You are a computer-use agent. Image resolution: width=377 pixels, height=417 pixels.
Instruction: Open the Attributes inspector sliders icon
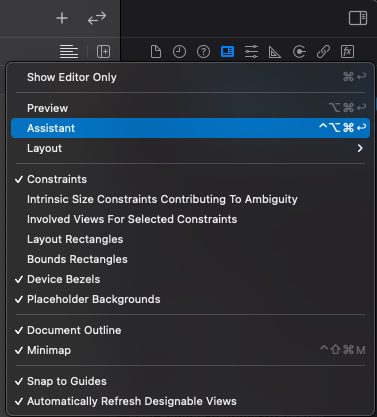click(x=251, y=52)
